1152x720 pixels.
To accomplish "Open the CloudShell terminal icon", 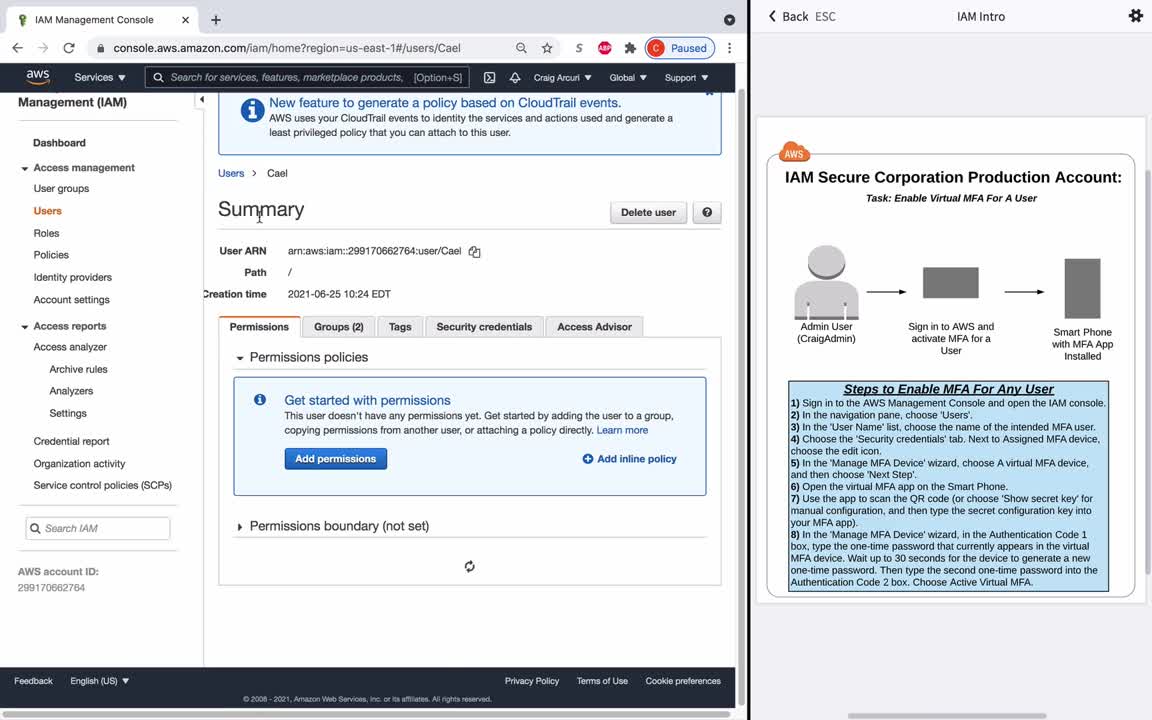I will tap(489, 77).
